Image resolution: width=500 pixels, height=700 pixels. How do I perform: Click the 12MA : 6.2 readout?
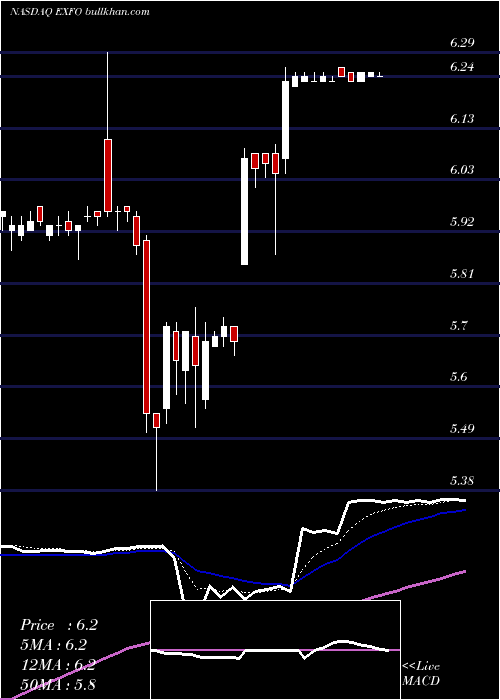[x=58, y=664]
